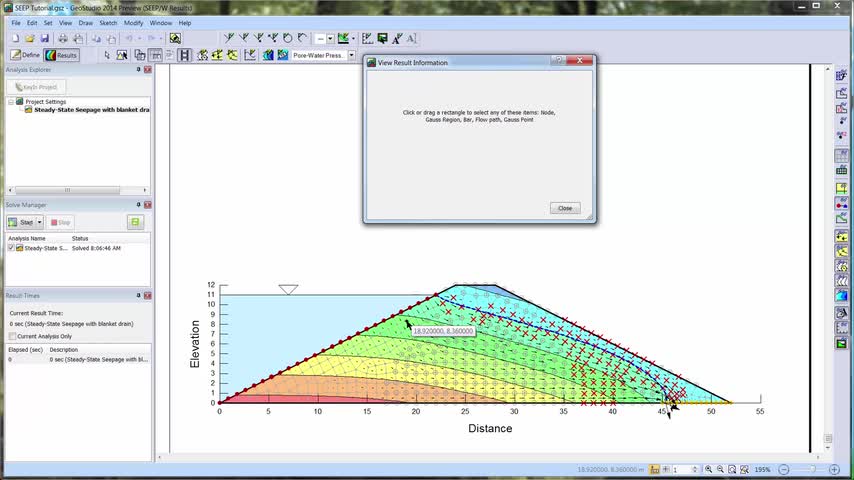Click the grid spacing stepper arrows
Screen dimensions: 854x480
[x=694, y=469]
